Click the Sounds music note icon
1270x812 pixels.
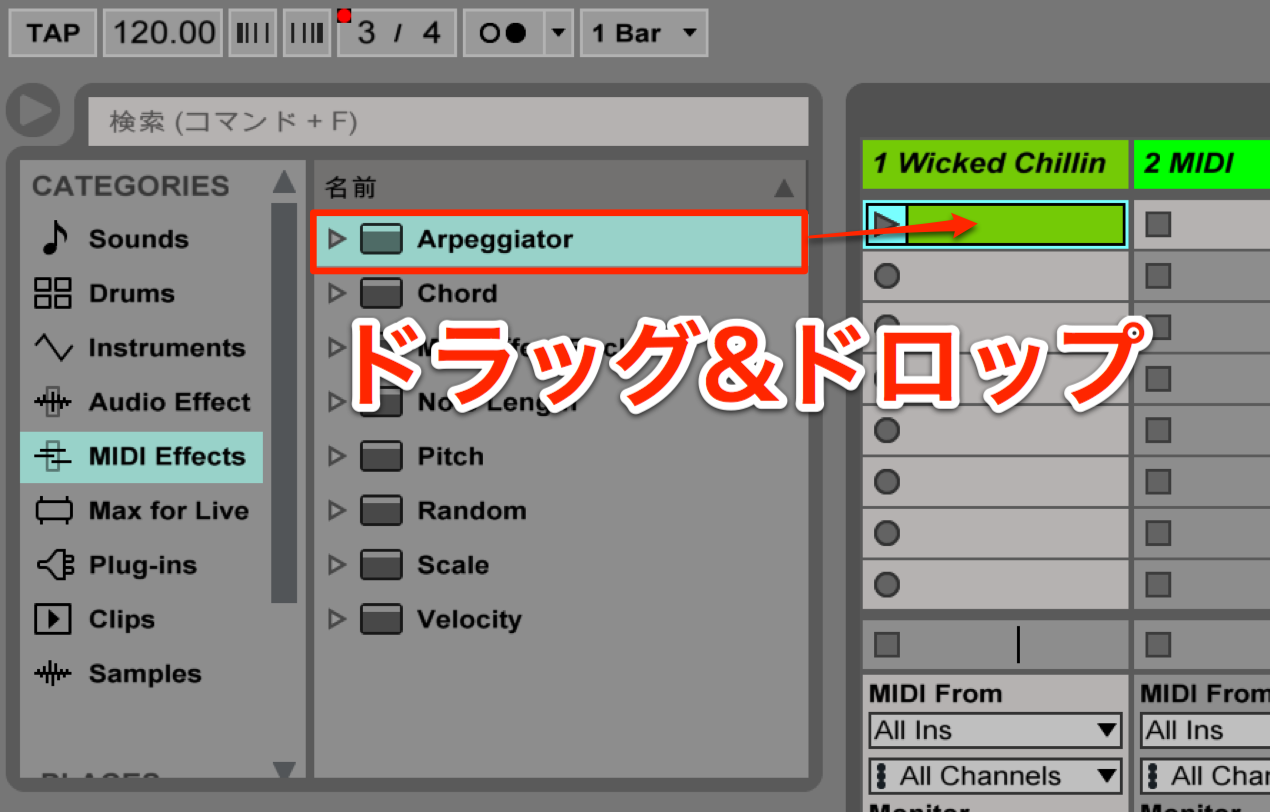[x=54, y=238]
